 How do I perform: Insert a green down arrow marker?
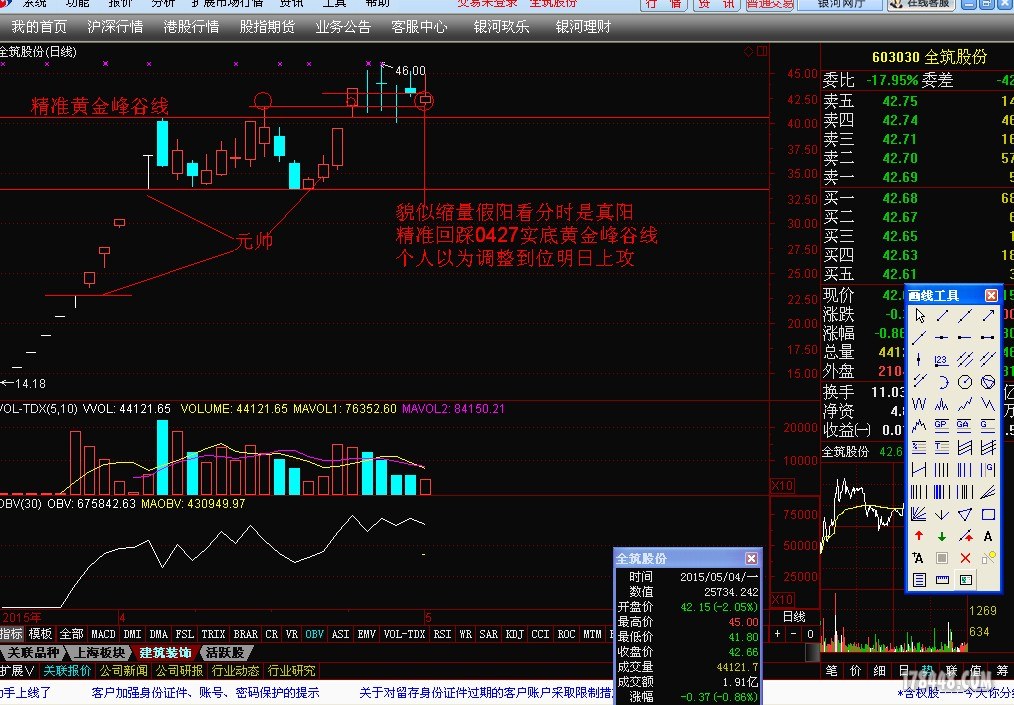[942, 536]
